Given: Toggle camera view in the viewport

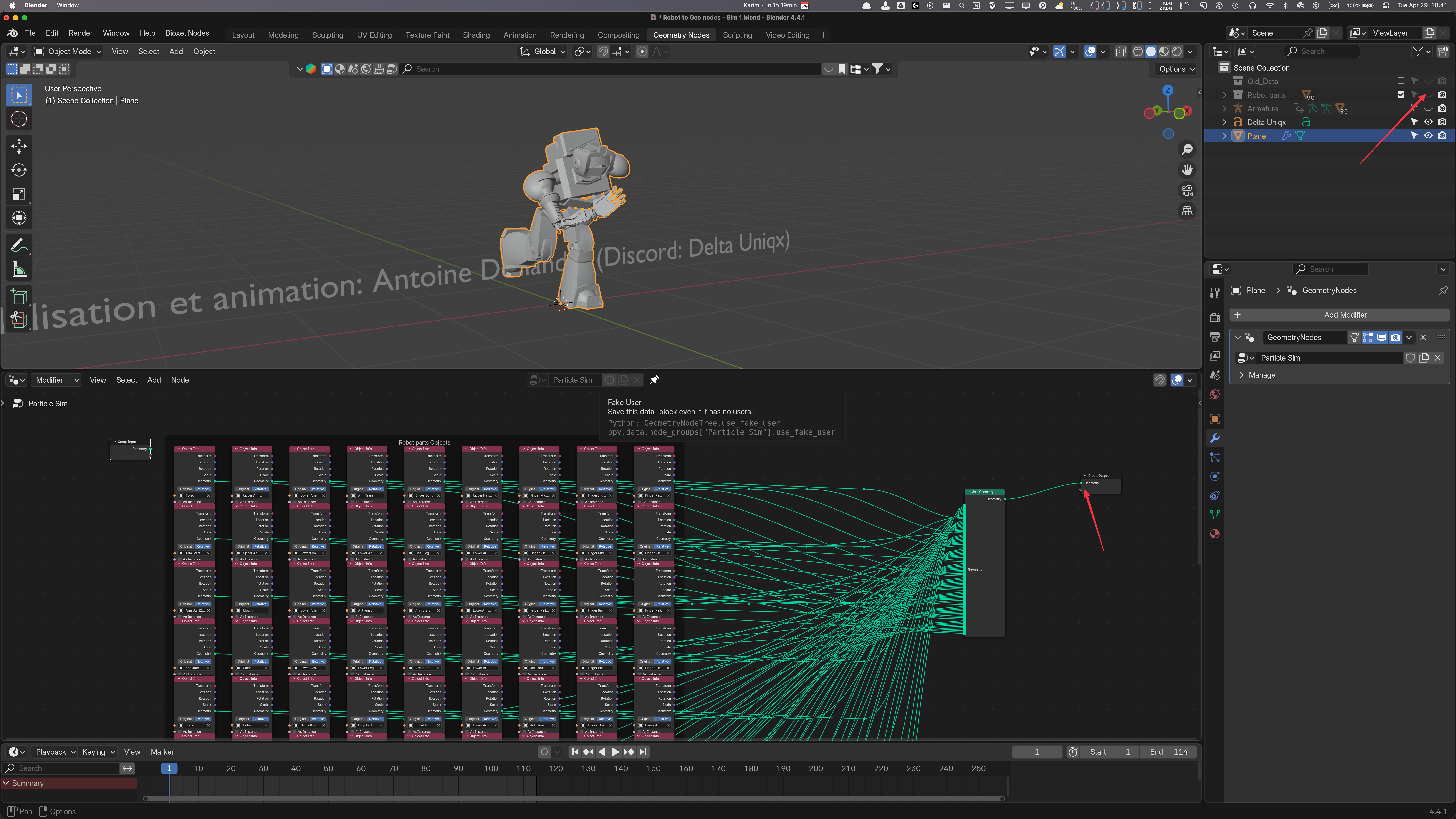Looking at the screenshot, I should (x=1187, y=190).
